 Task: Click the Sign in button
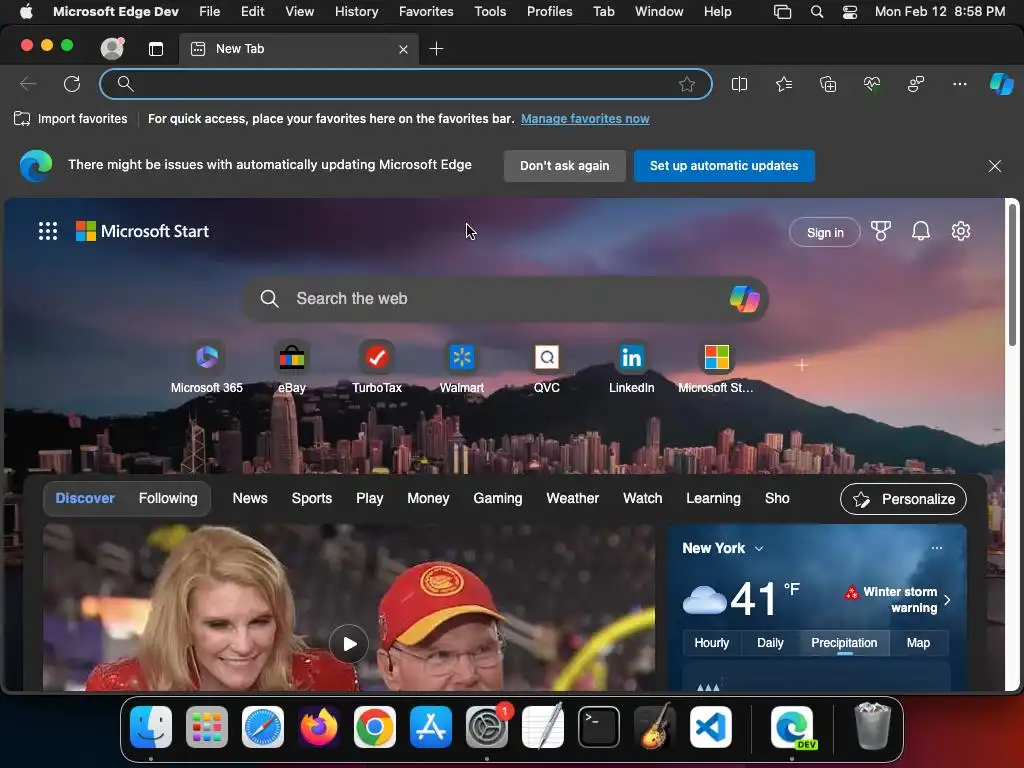[825, 232]
